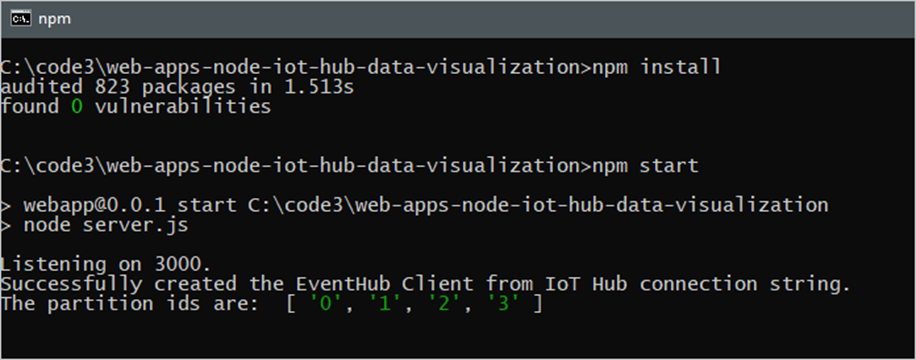Click the Listening on 3000 line
Screen dimensions: 916x360
pyautogui.click(x=105, y=265)
